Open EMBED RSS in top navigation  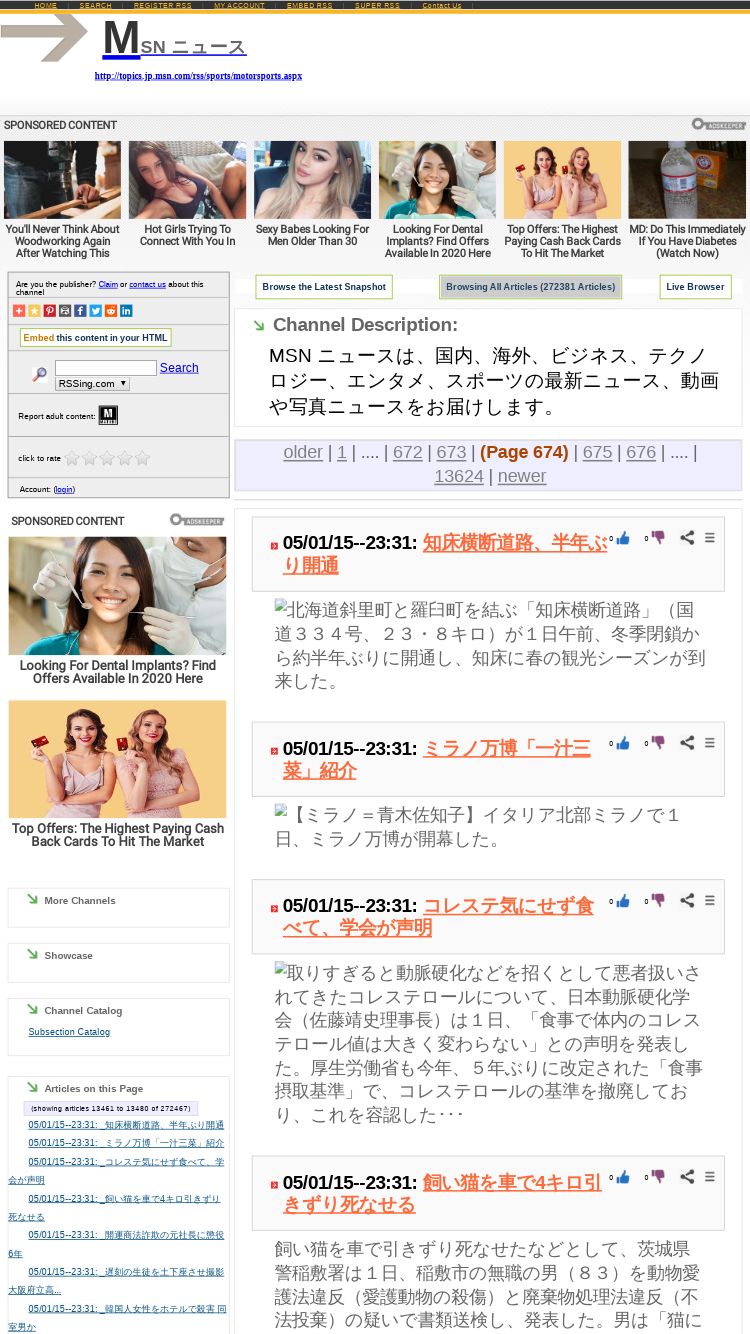point(310,5)
